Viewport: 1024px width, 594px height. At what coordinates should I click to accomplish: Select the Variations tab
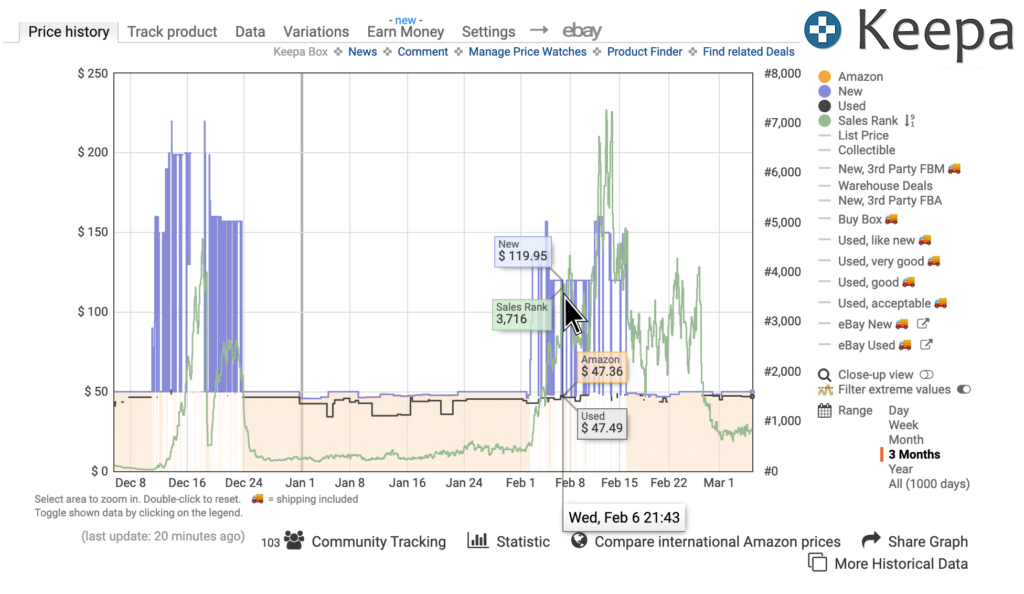(x=316, y=31)
